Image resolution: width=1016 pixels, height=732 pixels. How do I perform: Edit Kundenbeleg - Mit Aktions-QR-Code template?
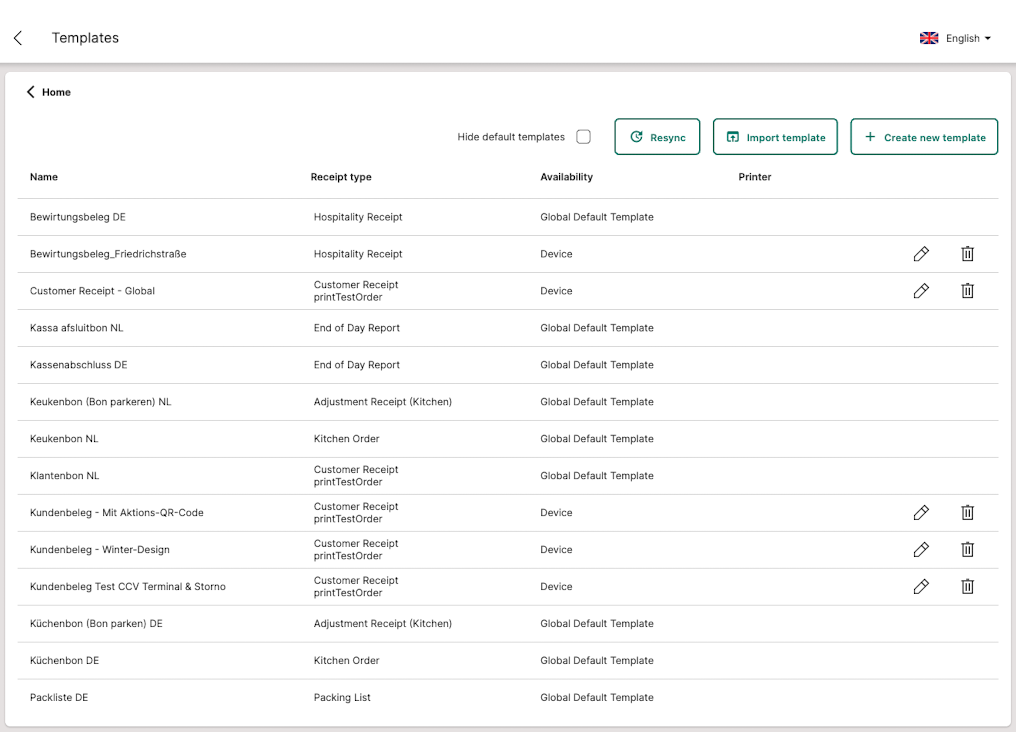point(921,513)
